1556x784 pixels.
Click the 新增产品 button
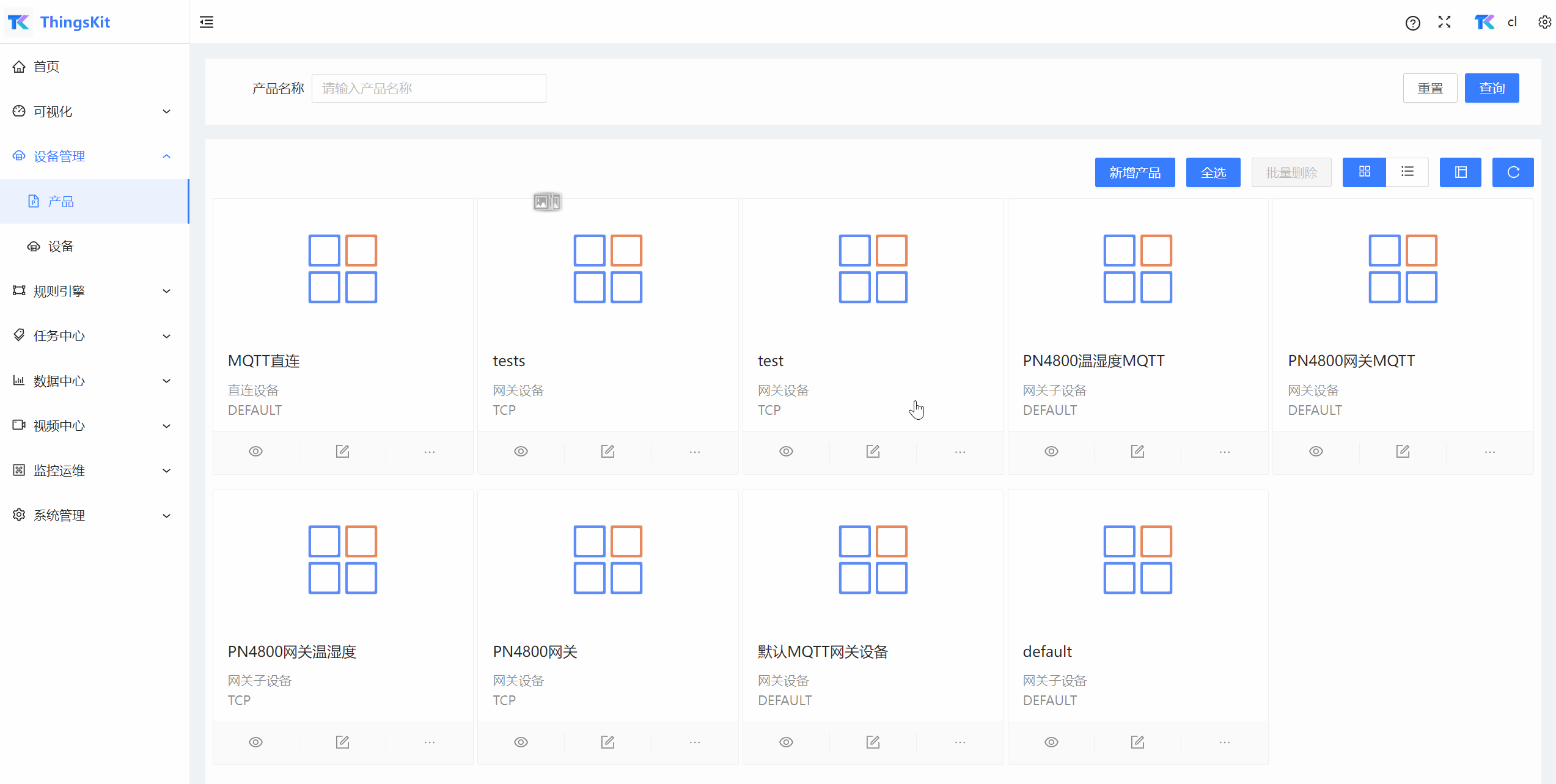pos(1134,172)
